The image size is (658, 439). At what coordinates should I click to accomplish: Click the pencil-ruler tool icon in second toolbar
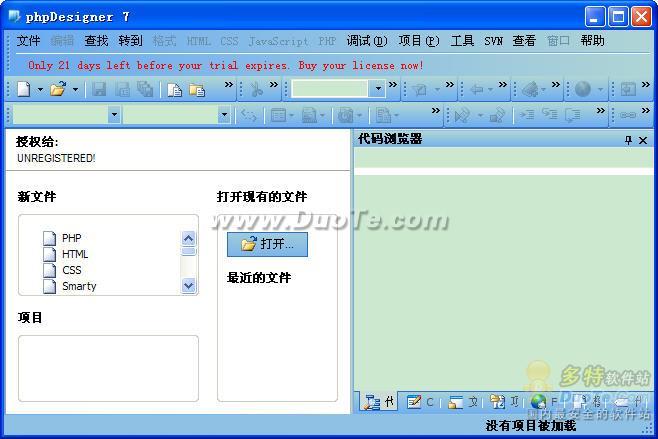(x=462, y=115)
